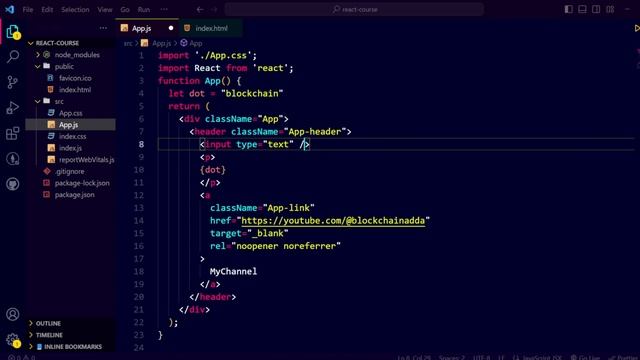Open the rocket icon view in the activity bar

click(x=13, y=158)
